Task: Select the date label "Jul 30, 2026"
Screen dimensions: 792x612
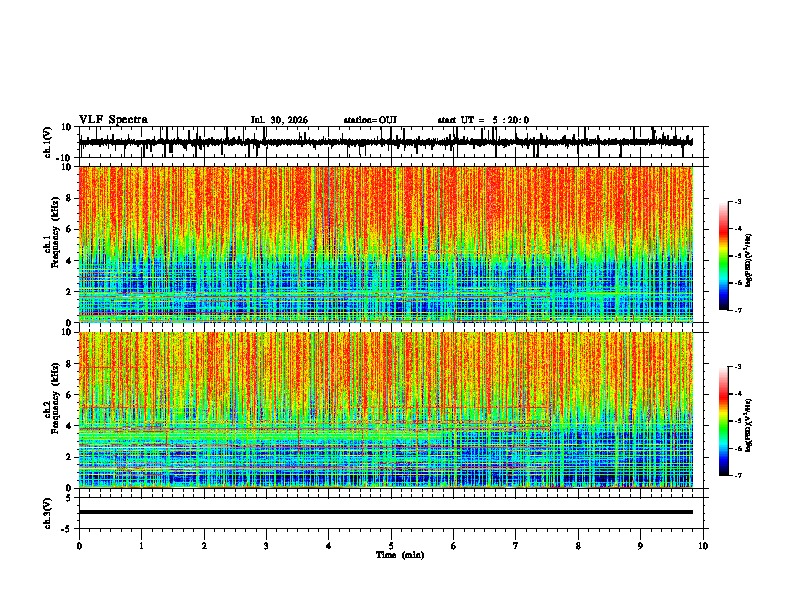Action: tap(279, 120)
